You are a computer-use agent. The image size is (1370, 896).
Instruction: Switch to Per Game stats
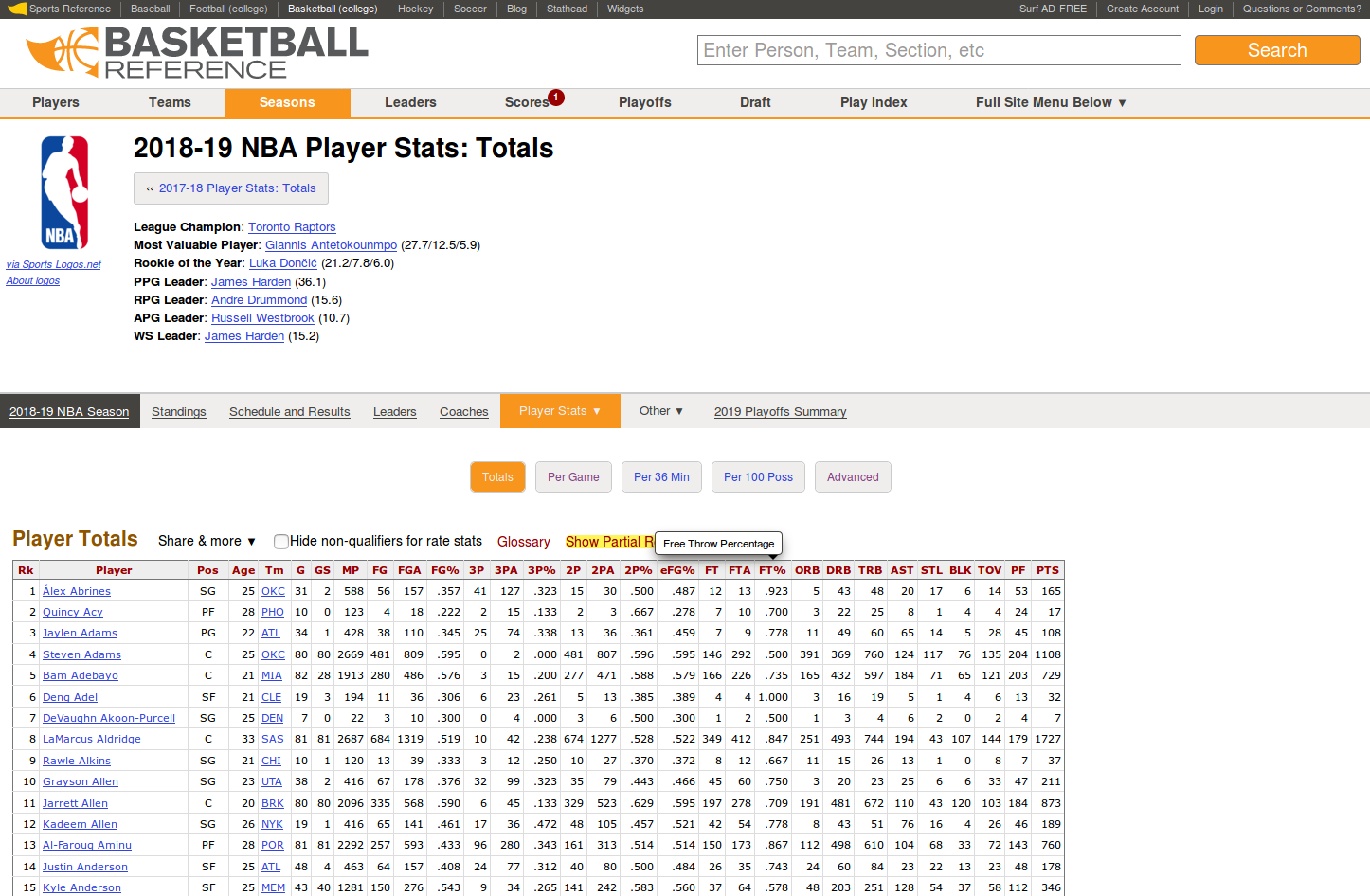tap(573, 477)
